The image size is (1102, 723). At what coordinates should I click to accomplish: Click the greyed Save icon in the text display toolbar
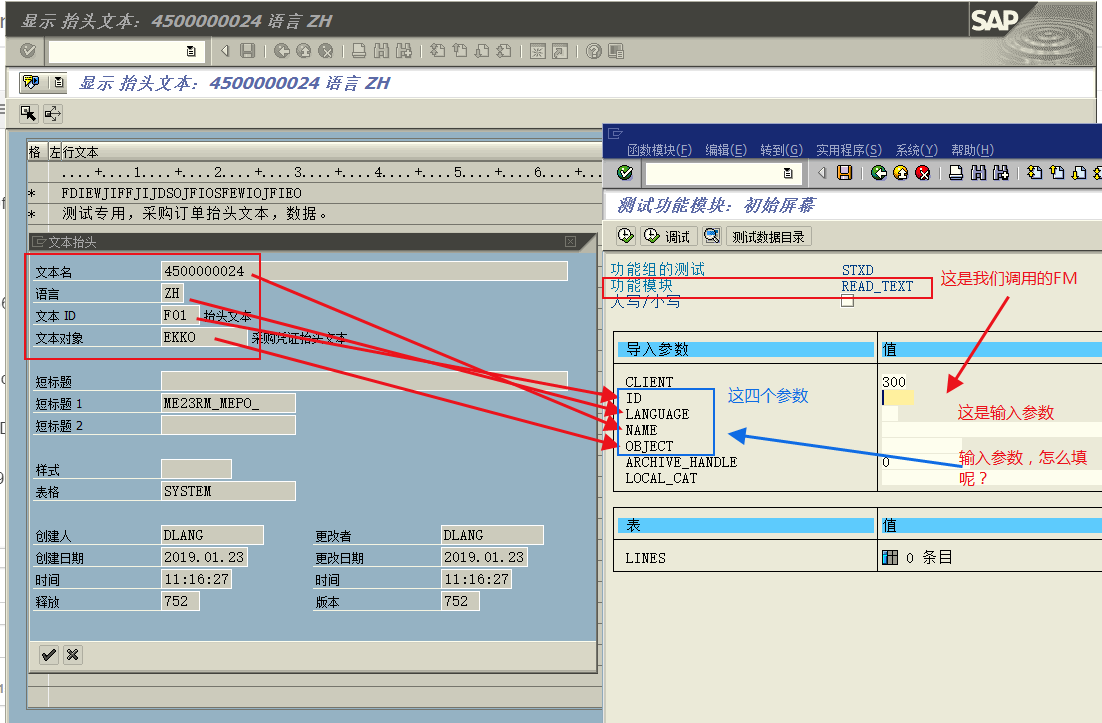pos(247,51)
